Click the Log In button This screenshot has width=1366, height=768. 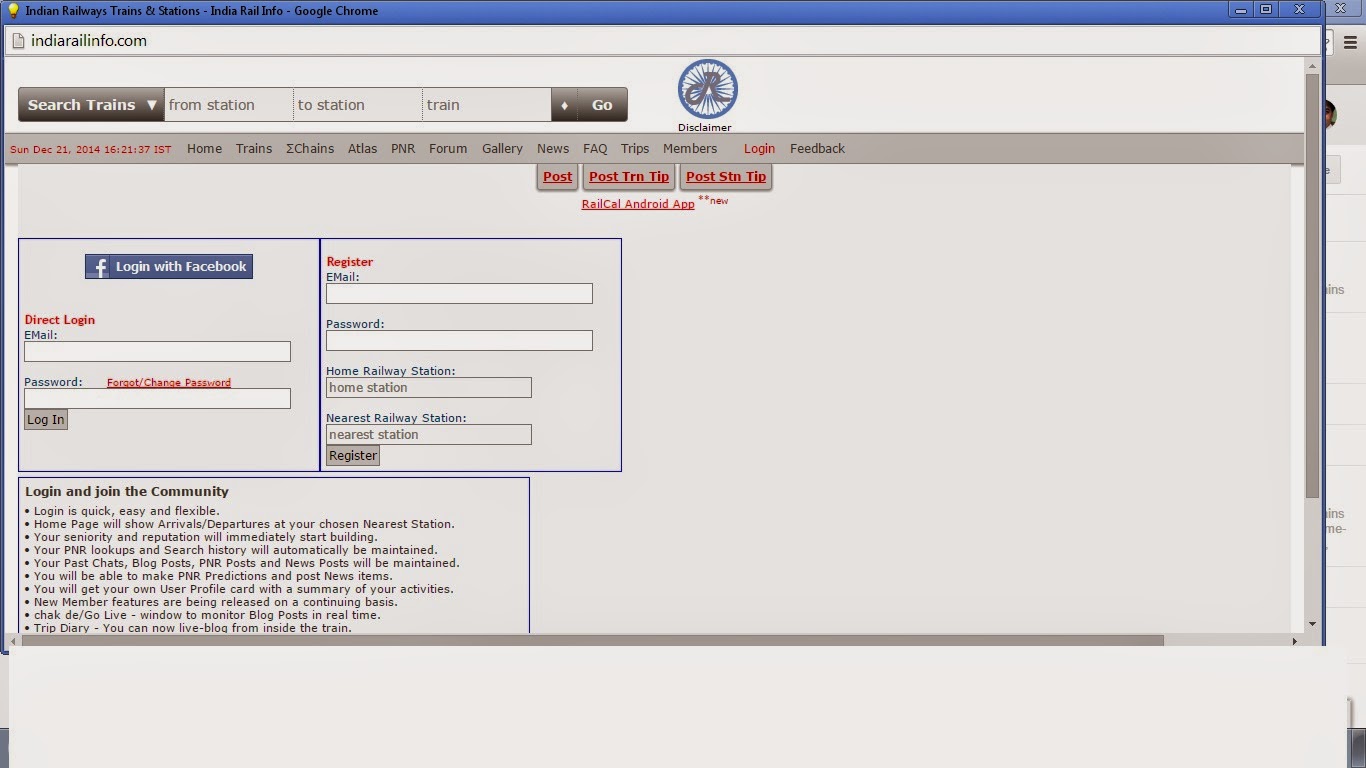point(46,419)
